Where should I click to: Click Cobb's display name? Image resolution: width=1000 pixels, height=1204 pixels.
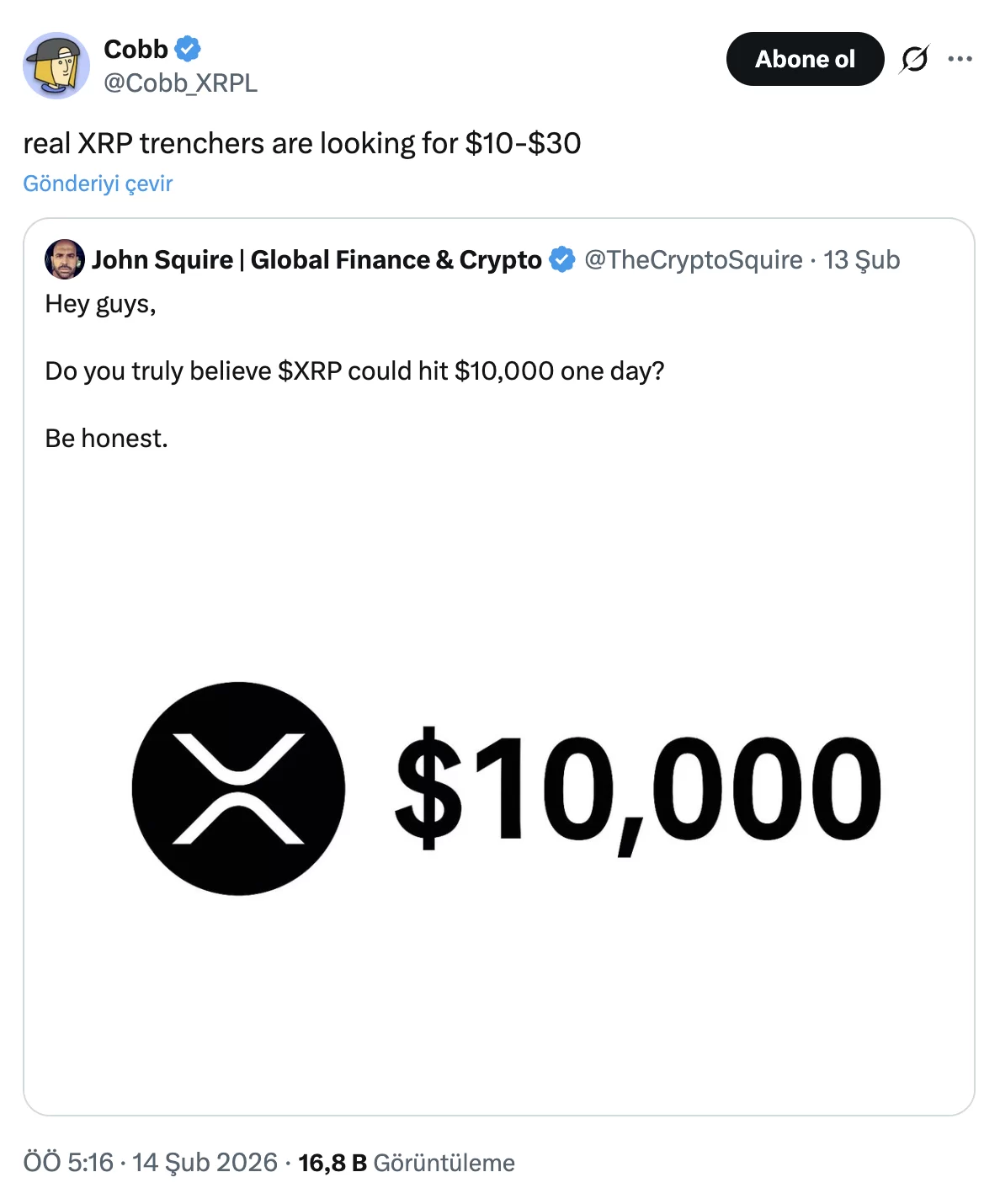[x=135, y=49]
